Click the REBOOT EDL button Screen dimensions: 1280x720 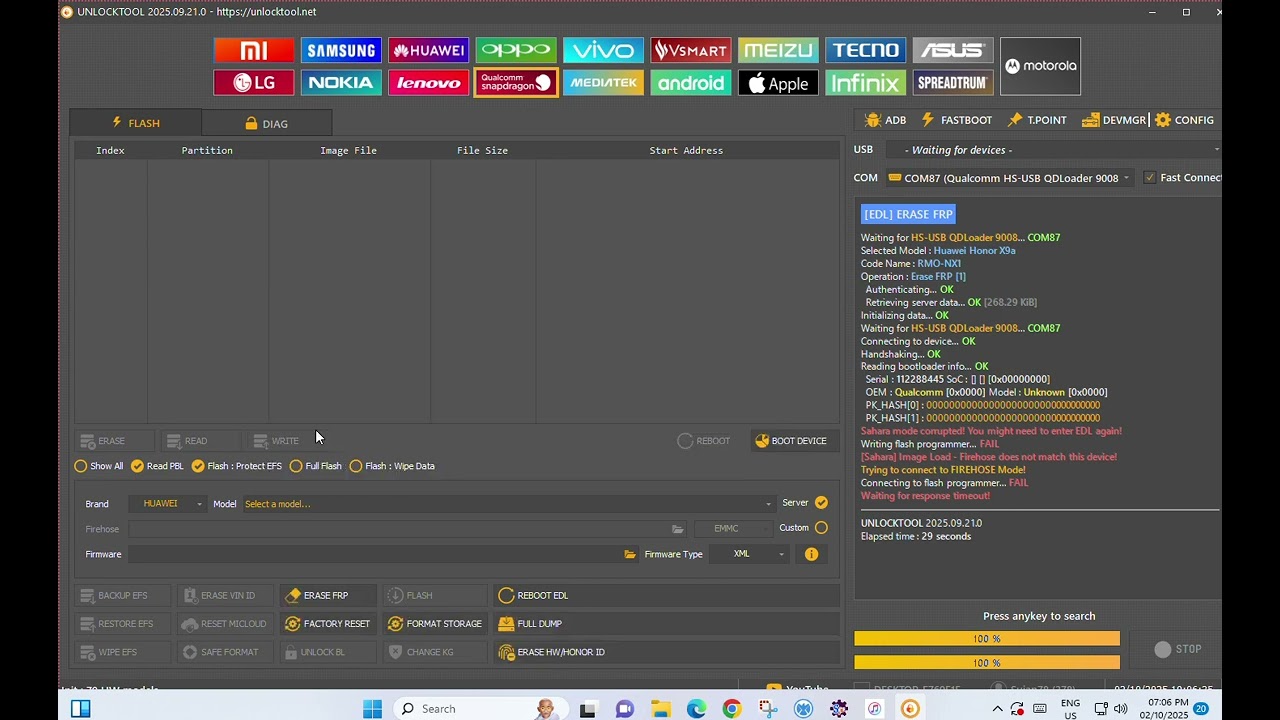pyautogui.click(x=666, y=595)
